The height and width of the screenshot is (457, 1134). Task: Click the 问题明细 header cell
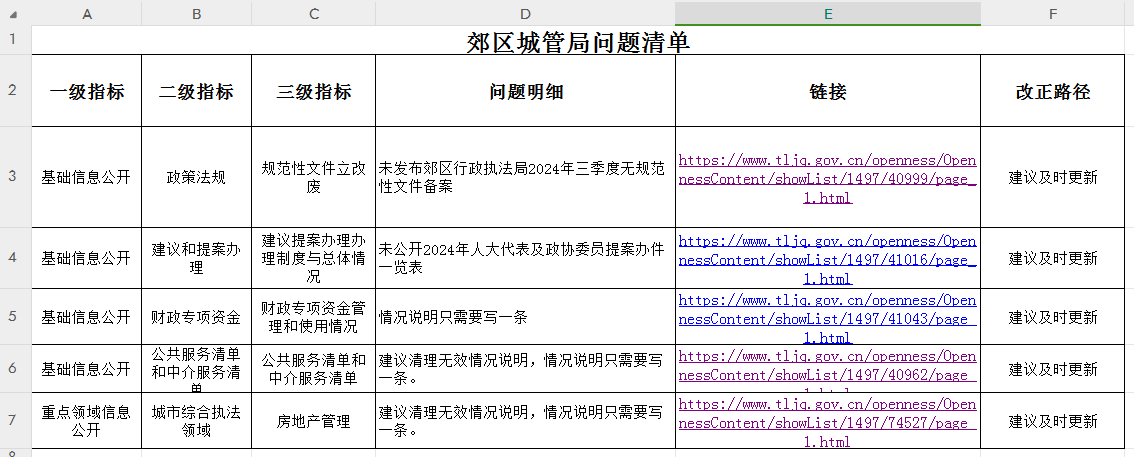(x=525, y=92)
